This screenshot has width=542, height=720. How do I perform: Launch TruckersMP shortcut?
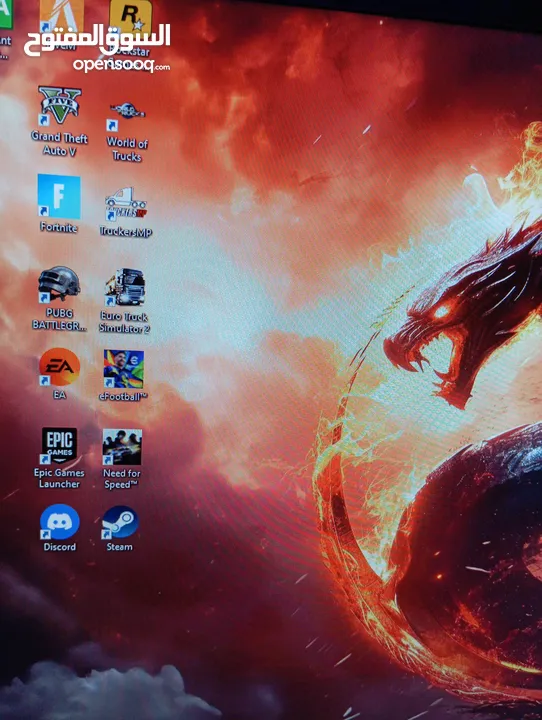(x=126, y=203)
